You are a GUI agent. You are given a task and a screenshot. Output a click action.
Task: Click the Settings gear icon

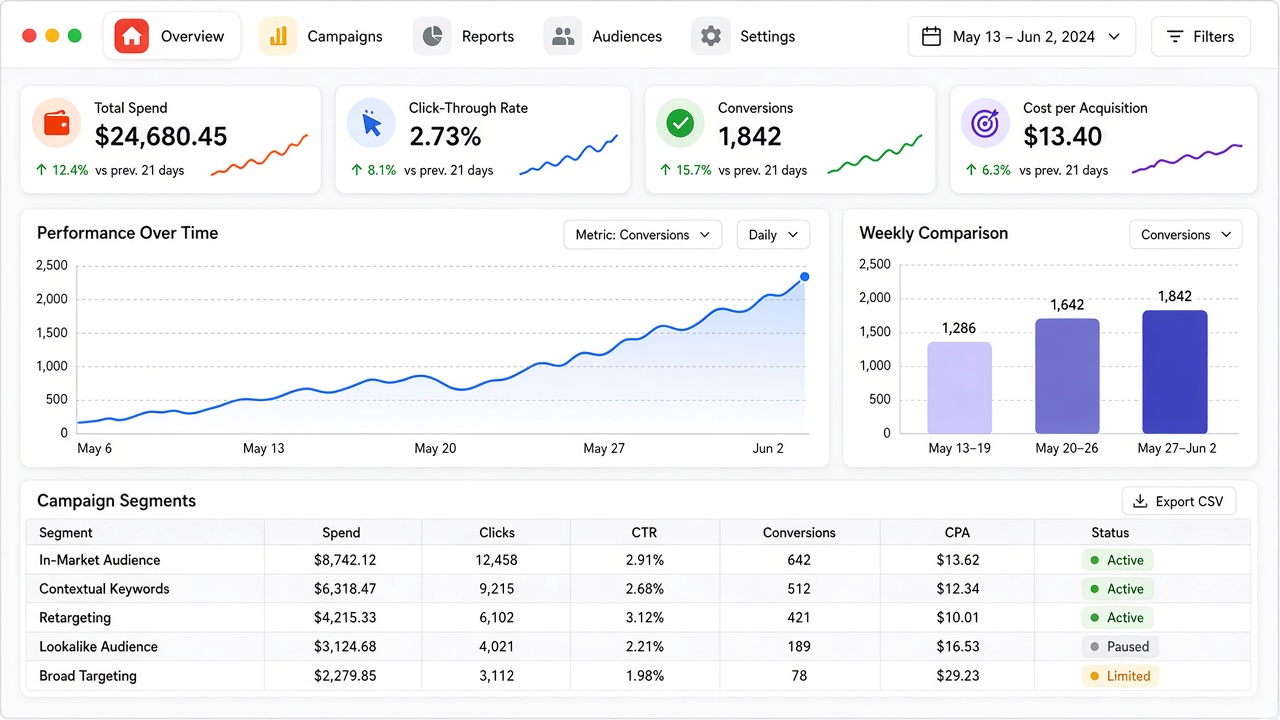[710, 36]
